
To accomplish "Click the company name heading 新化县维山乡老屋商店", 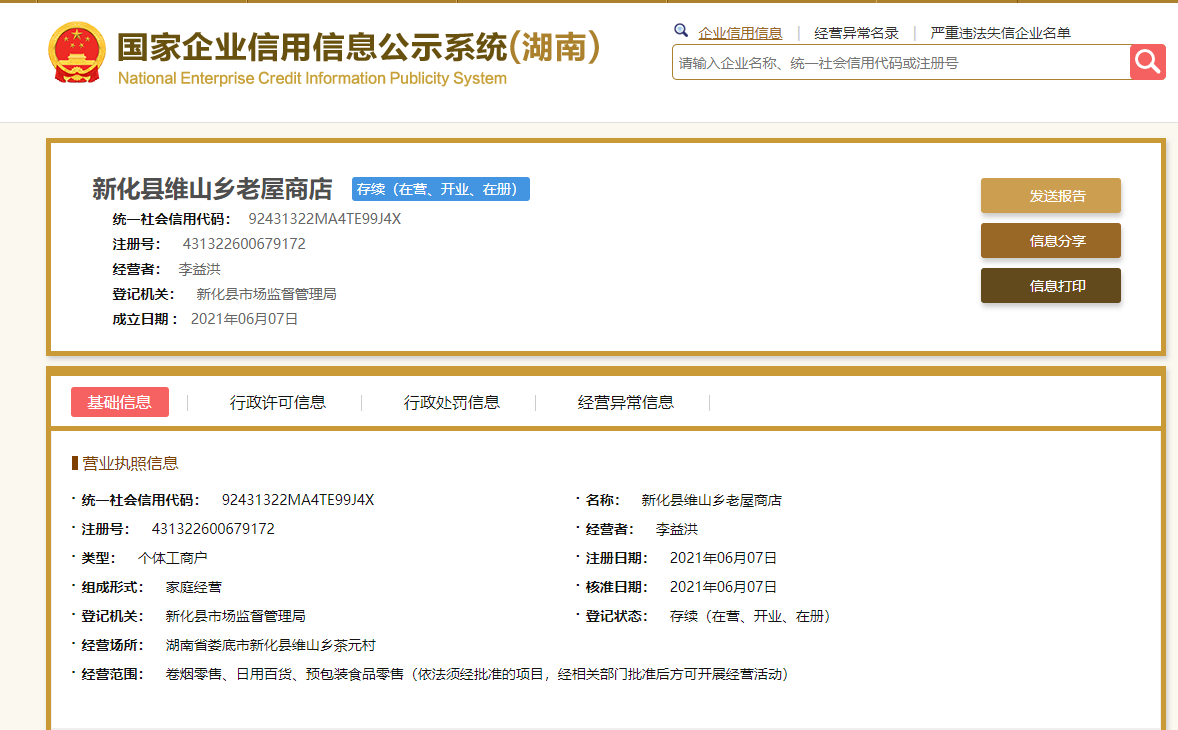I will tap(212, 189).
